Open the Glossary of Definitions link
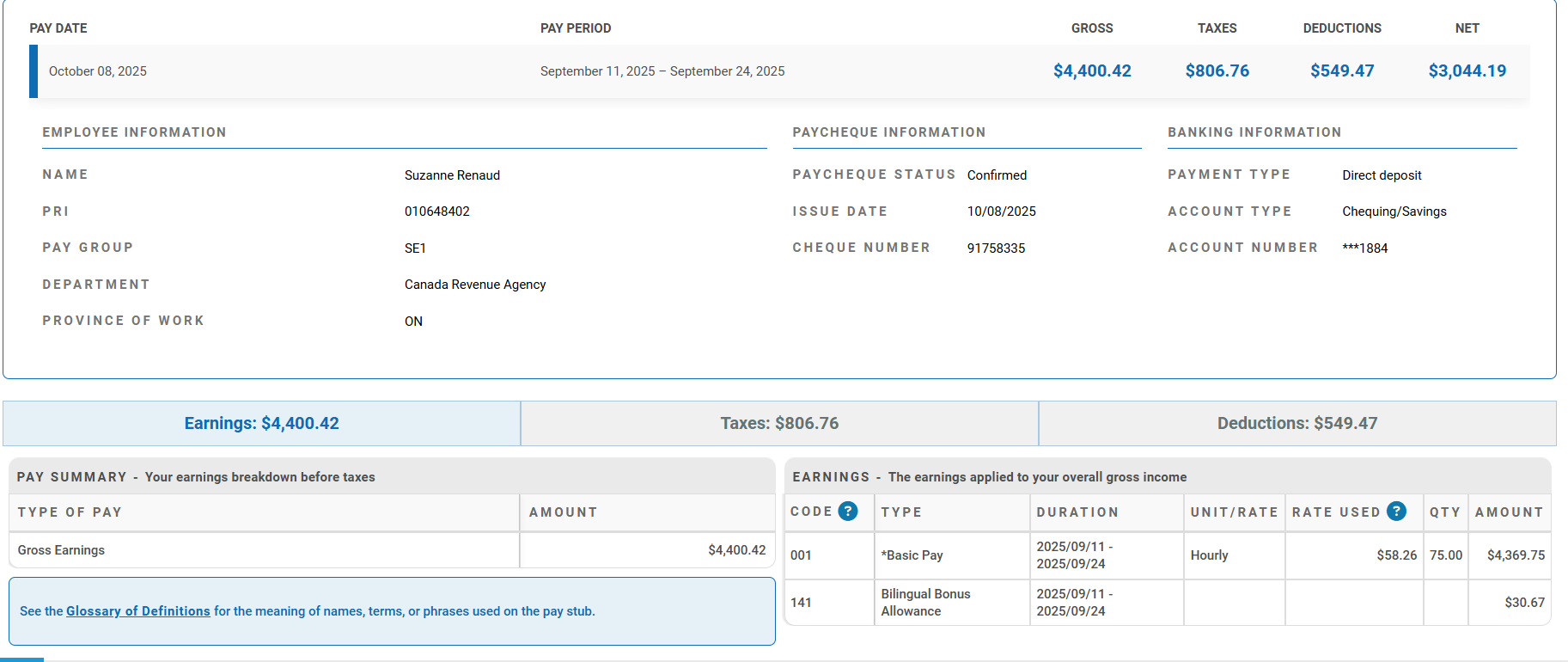Viewport: 1568px width, 662px height. [137, 611]
